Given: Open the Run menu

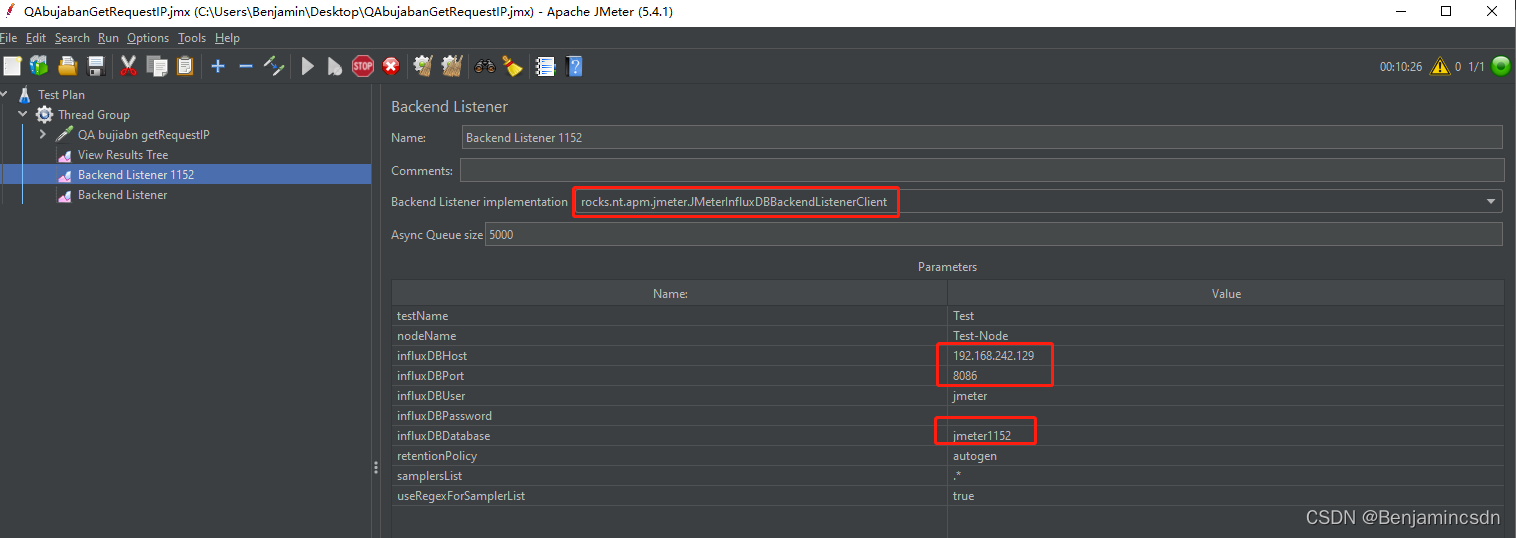Looking at the screenshot, I should click(x=108, y=38).
